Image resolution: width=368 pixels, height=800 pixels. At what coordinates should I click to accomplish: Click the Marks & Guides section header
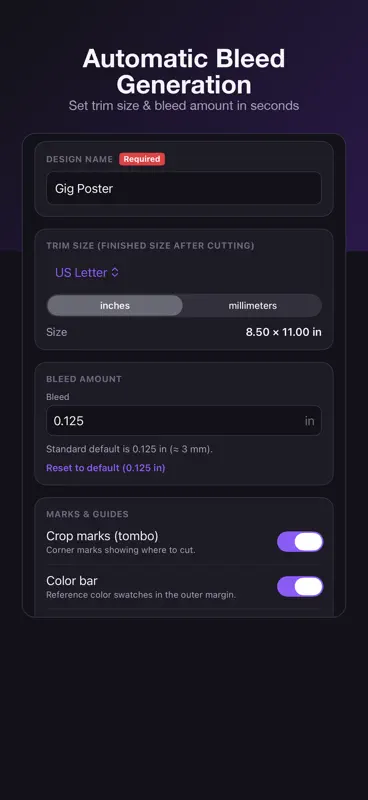pos(87,514)
